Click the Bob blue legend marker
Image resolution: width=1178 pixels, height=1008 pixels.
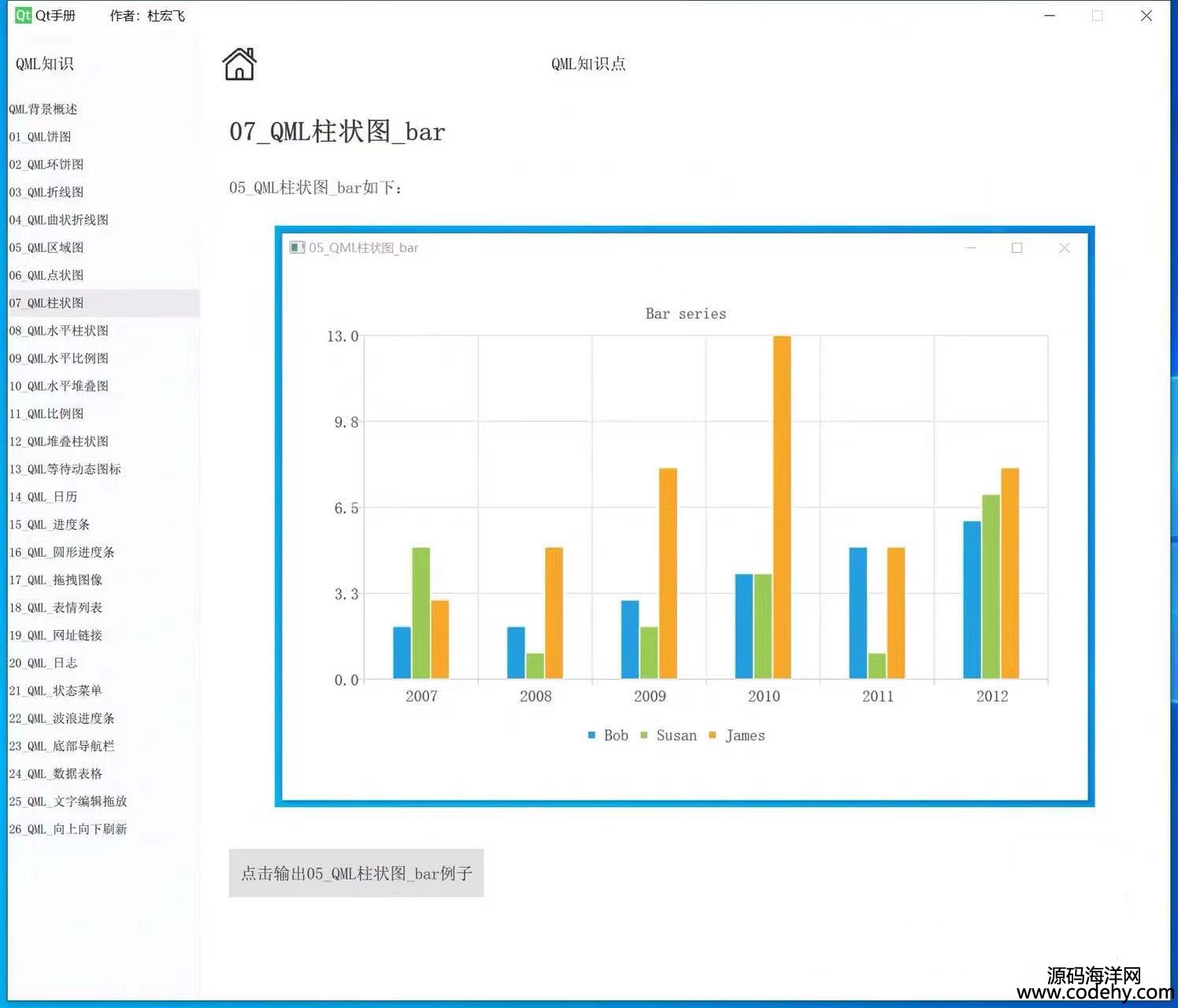click(x=591, y=736)
